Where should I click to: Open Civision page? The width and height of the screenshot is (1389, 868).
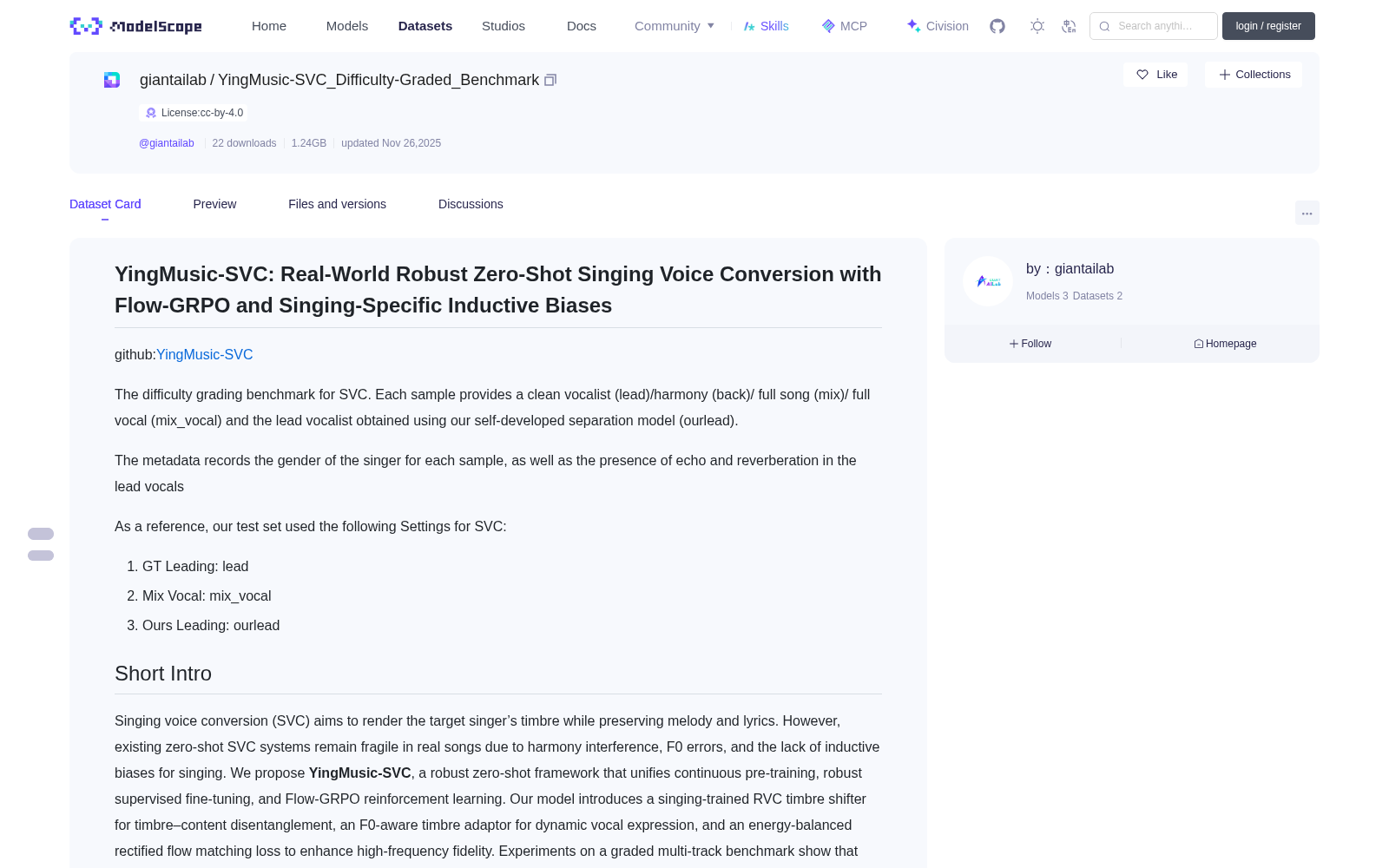(938, 26)
